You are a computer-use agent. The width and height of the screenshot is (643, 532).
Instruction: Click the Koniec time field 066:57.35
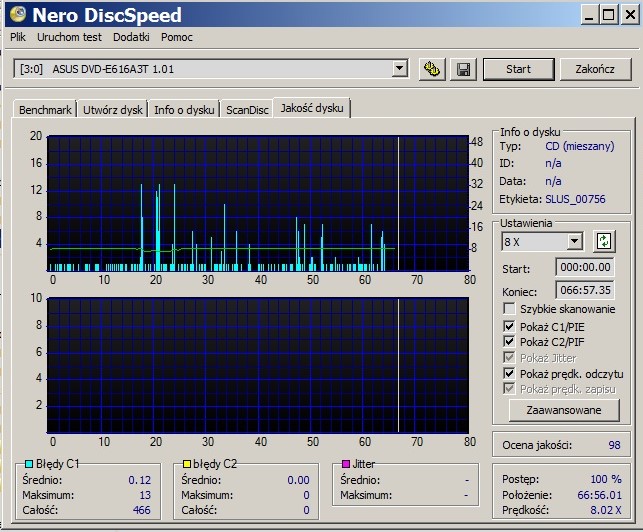585,290
